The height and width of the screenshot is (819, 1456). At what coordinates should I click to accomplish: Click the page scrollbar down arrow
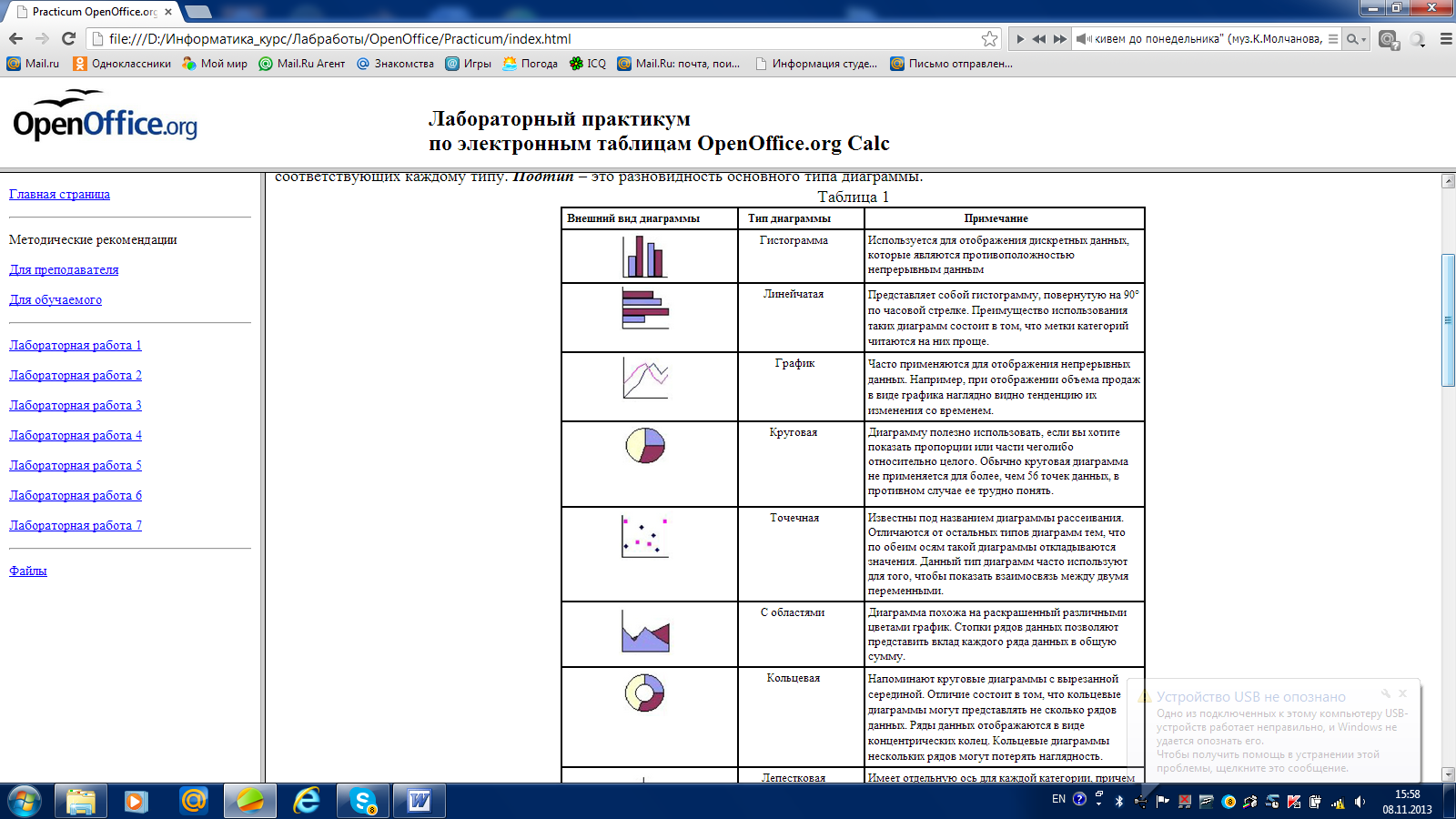tap(1448, 774)
